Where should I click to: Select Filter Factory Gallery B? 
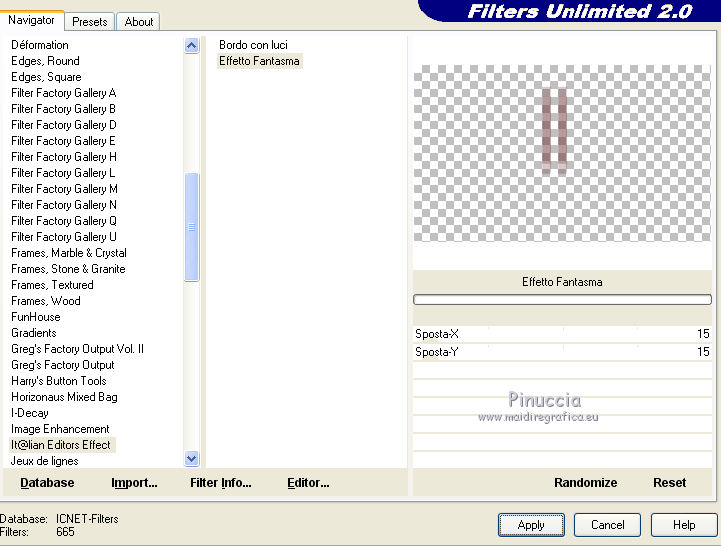(x=63, y=109)
